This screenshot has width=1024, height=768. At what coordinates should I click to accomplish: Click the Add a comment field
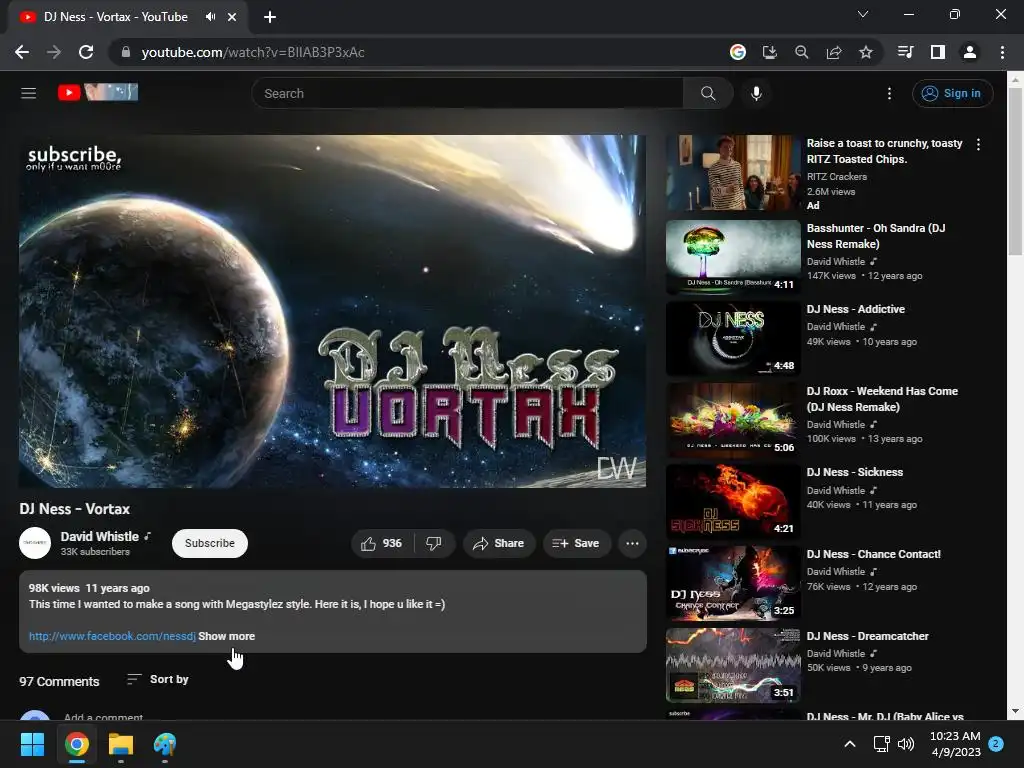click(x=103, y=717)
